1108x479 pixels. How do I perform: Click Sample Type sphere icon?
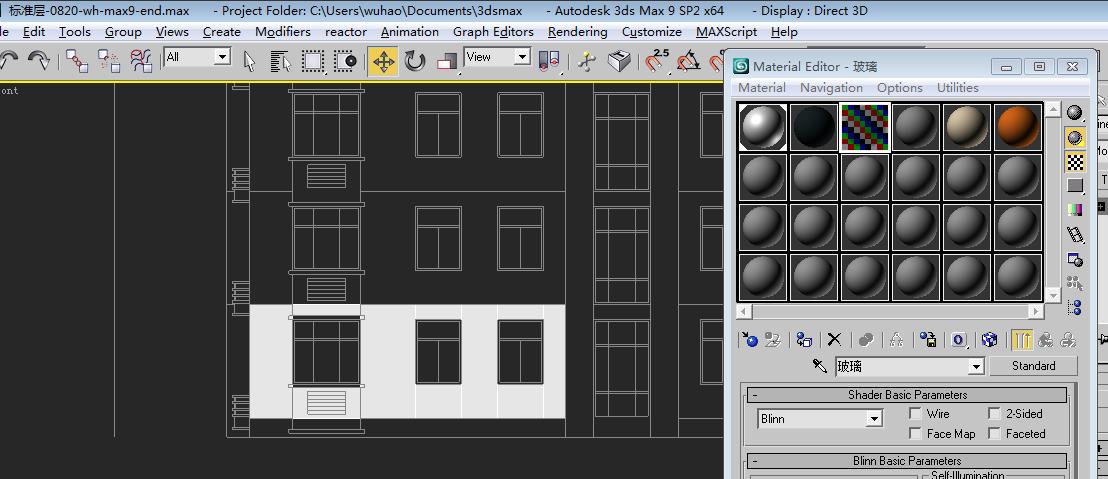pyautogui.click(x=1075, y=113)
